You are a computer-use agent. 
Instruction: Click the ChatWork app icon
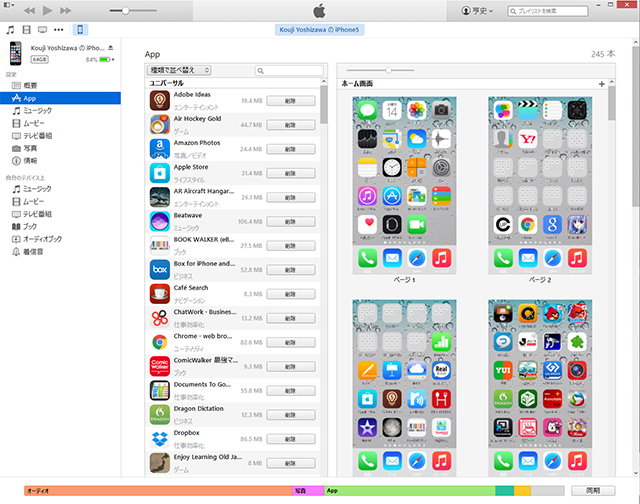[x=160, y=317]
